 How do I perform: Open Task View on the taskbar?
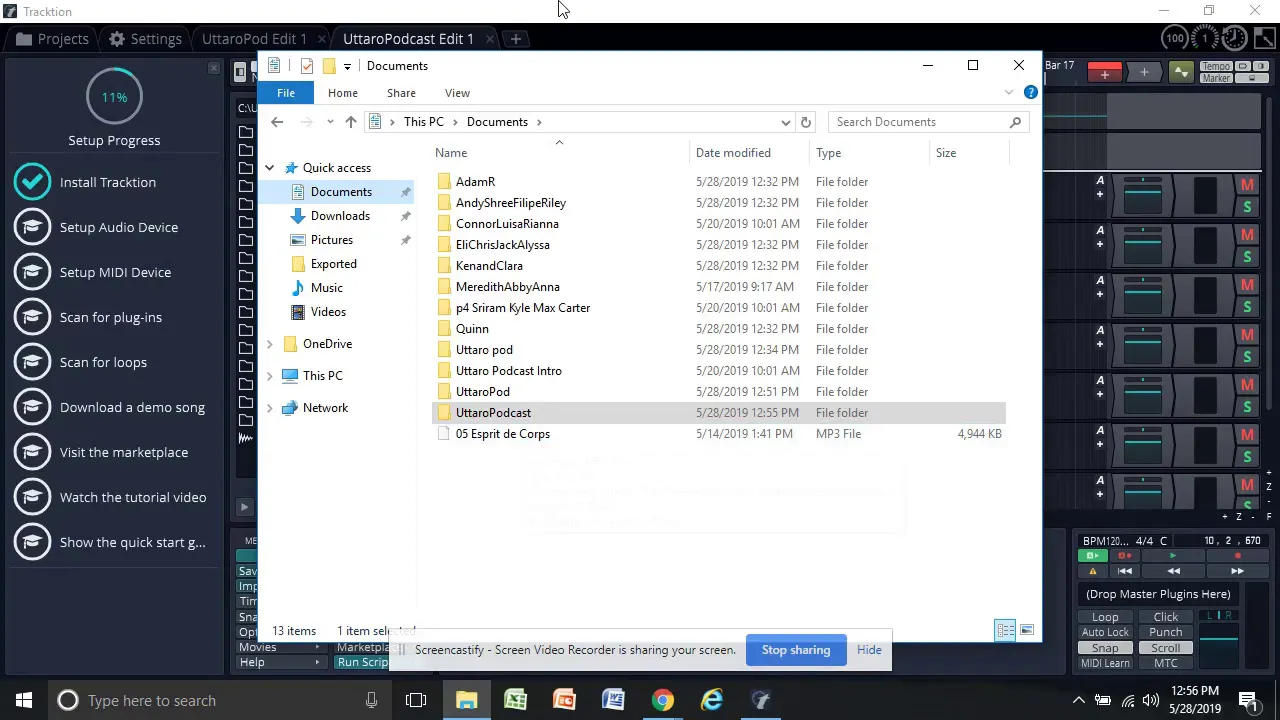pyautogui.click(x=416, y=700)
